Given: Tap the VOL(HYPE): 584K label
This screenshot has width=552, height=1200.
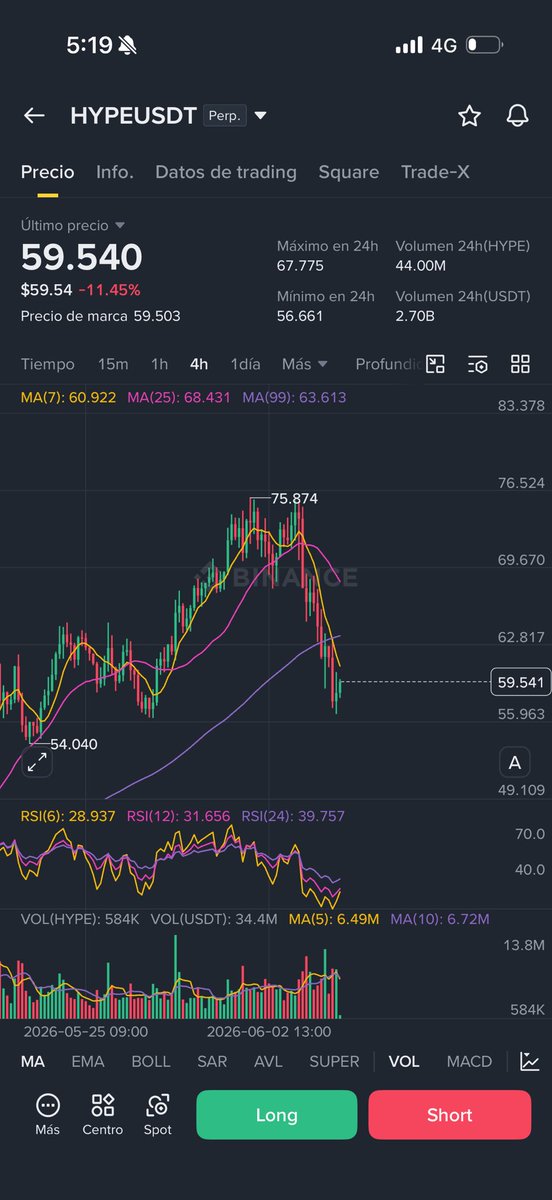Looking at the screenshot, I should (x=82, y=918).
